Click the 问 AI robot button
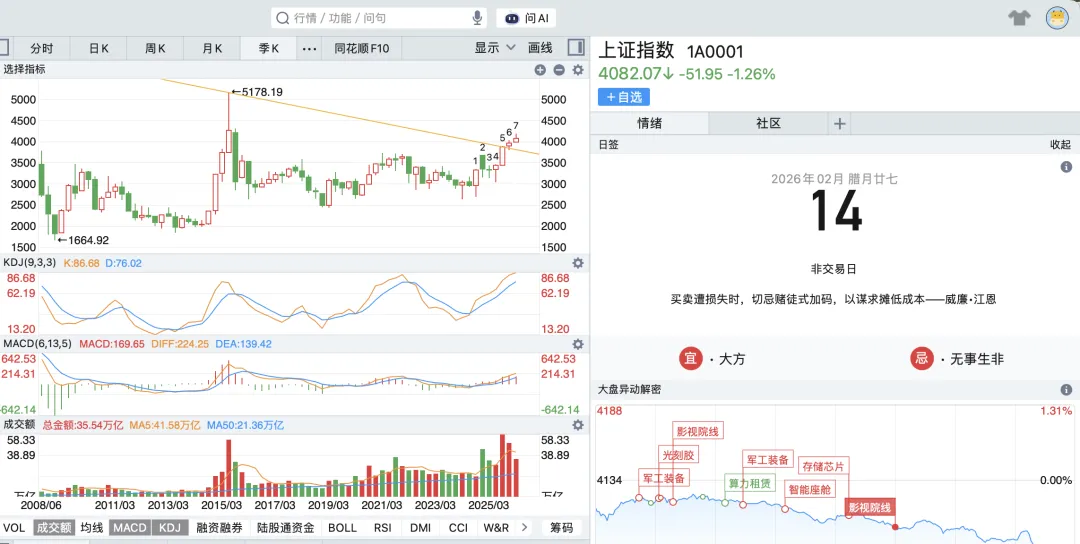Viewport: 1080px width, 544px height. point(526,19)
